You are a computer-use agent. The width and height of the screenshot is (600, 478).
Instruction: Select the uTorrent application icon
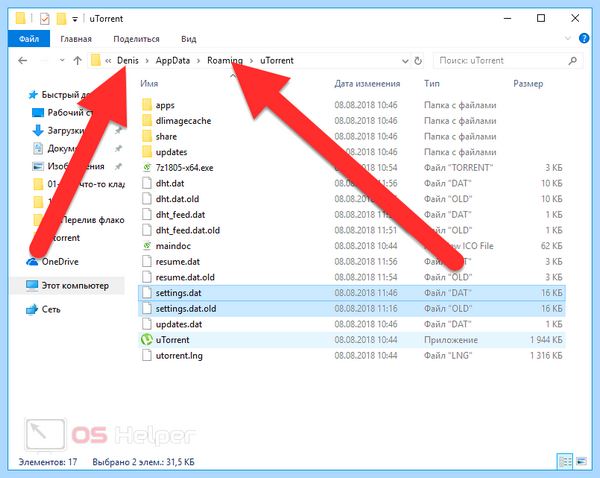point(147,340)
